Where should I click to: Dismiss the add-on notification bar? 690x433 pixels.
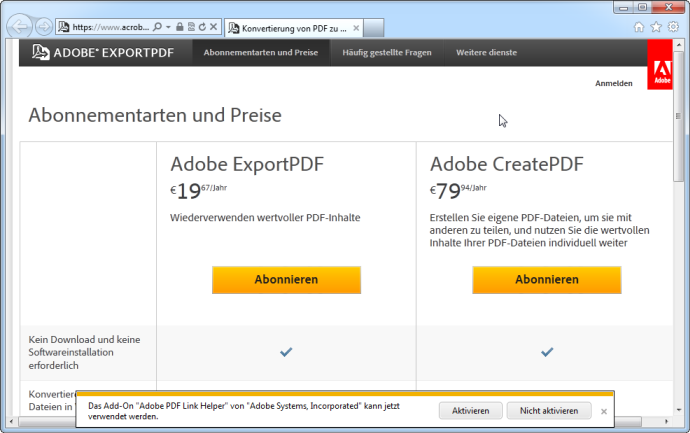click(603, 411)
